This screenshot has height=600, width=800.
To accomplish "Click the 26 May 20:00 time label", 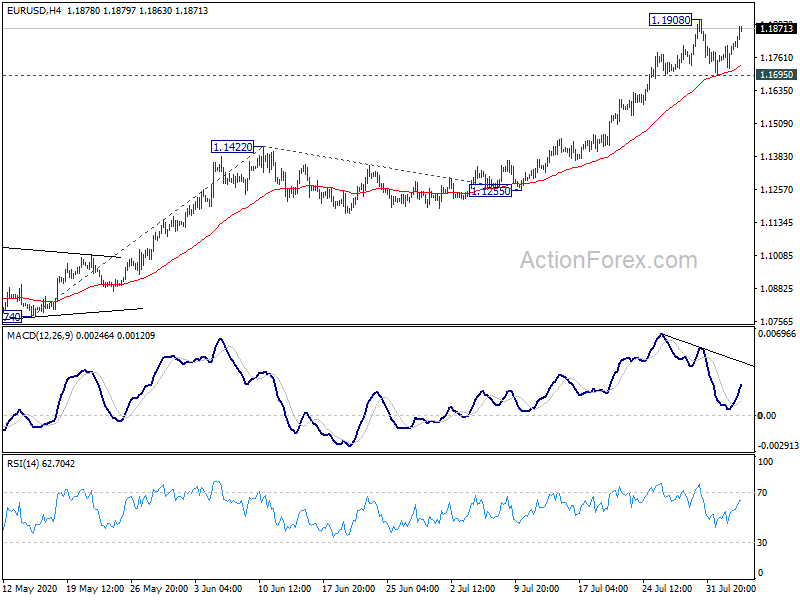I will point(160,589).
